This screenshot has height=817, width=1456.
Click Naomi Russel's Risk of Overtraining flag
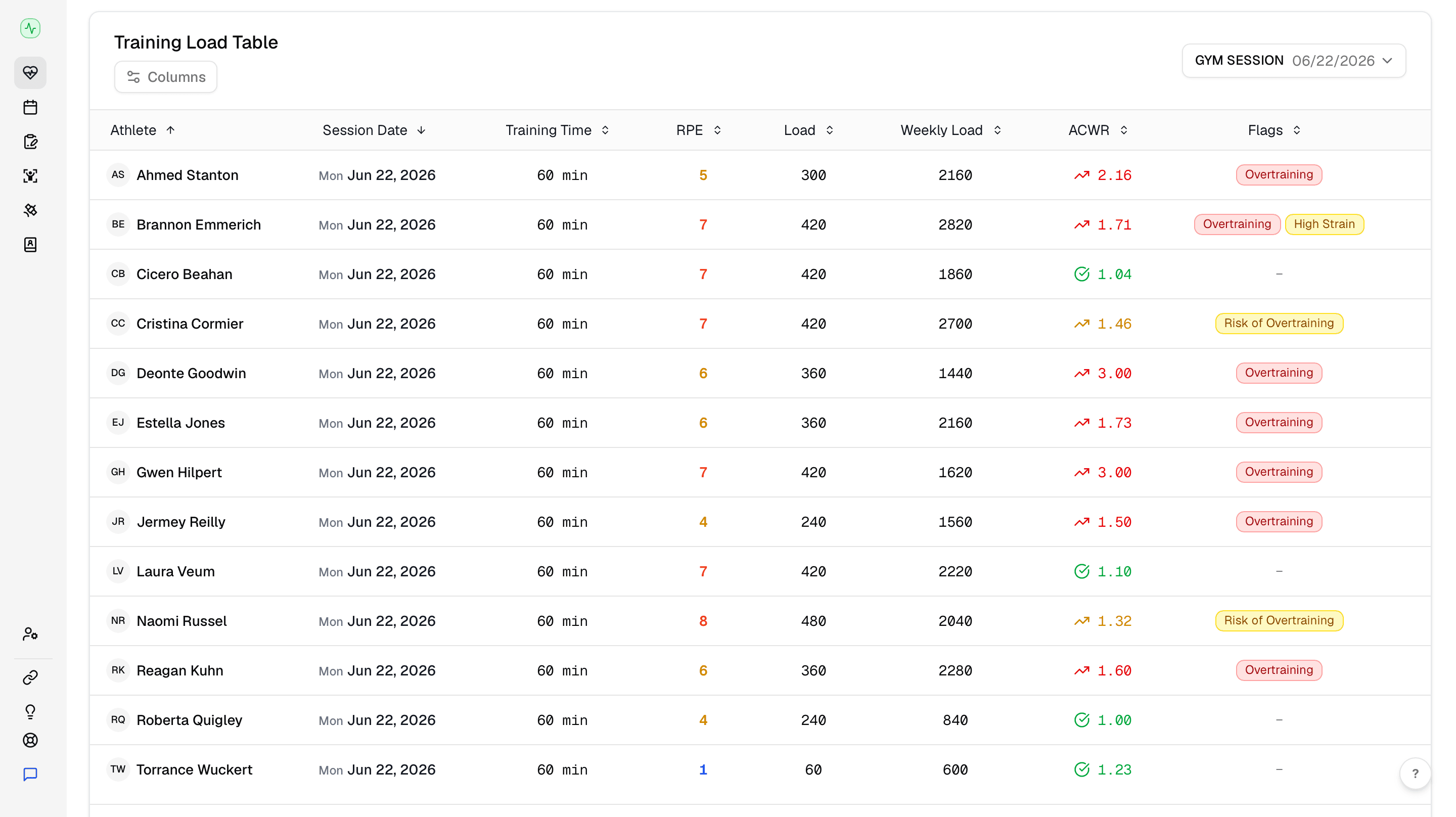coord(1279,621)
